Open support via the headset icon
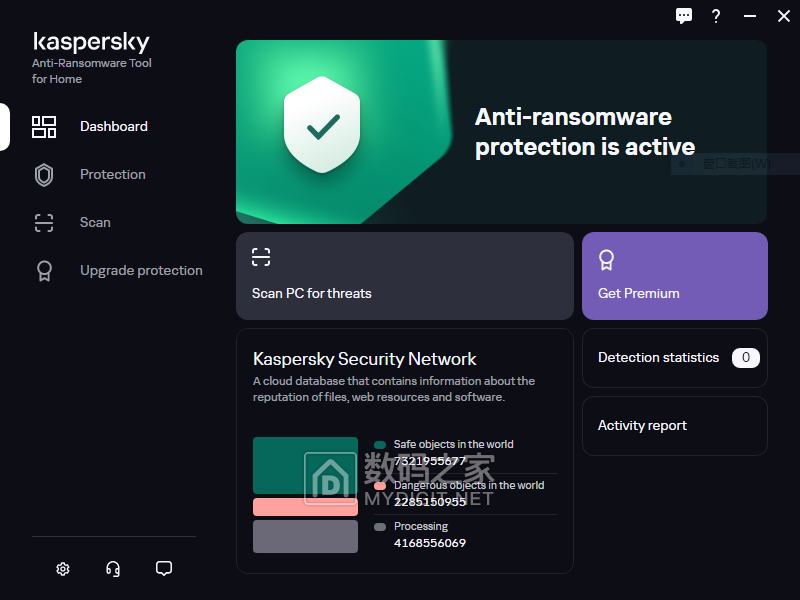 [x=113, y=569]
